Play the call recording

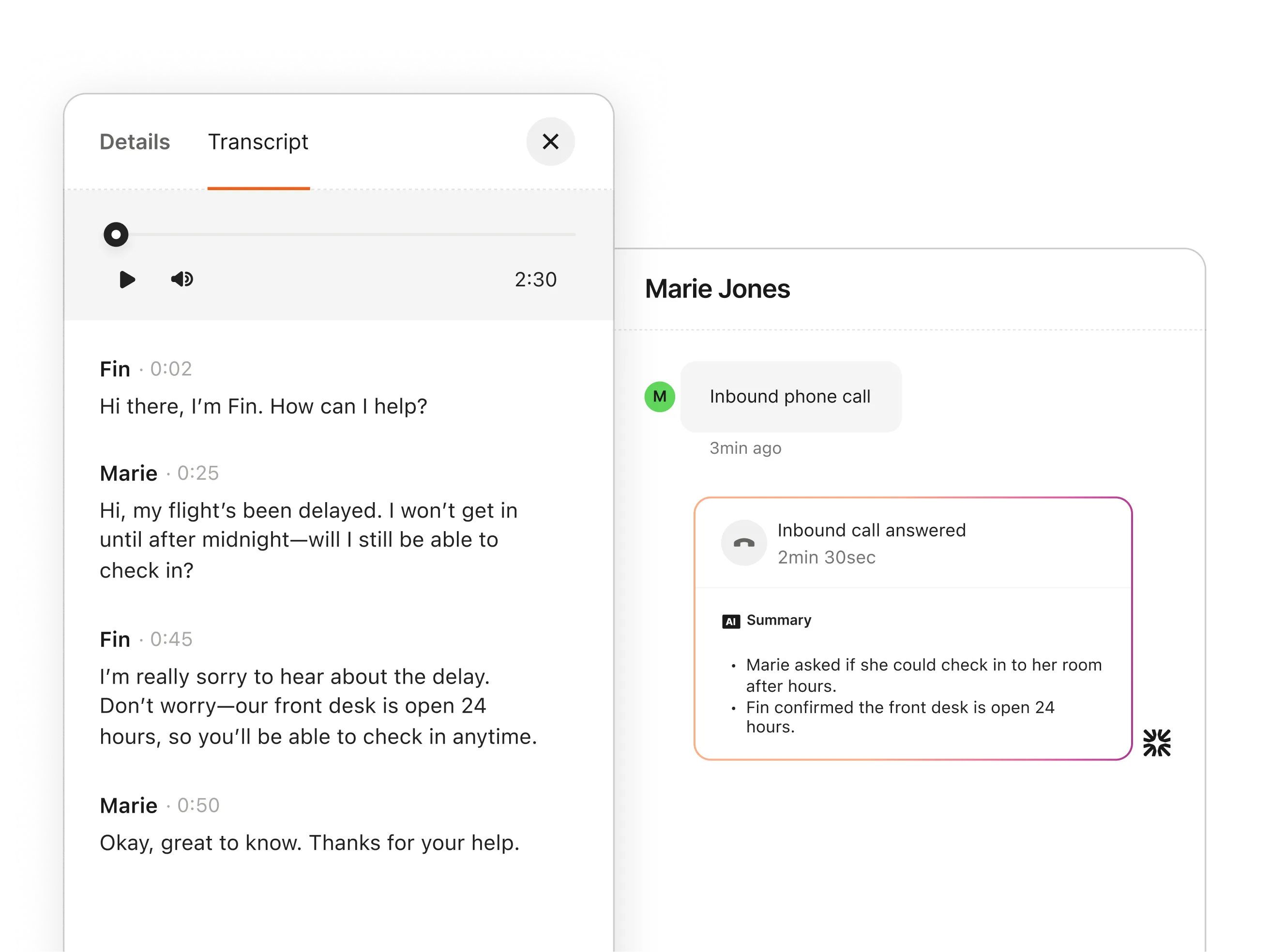coord(127,280)
